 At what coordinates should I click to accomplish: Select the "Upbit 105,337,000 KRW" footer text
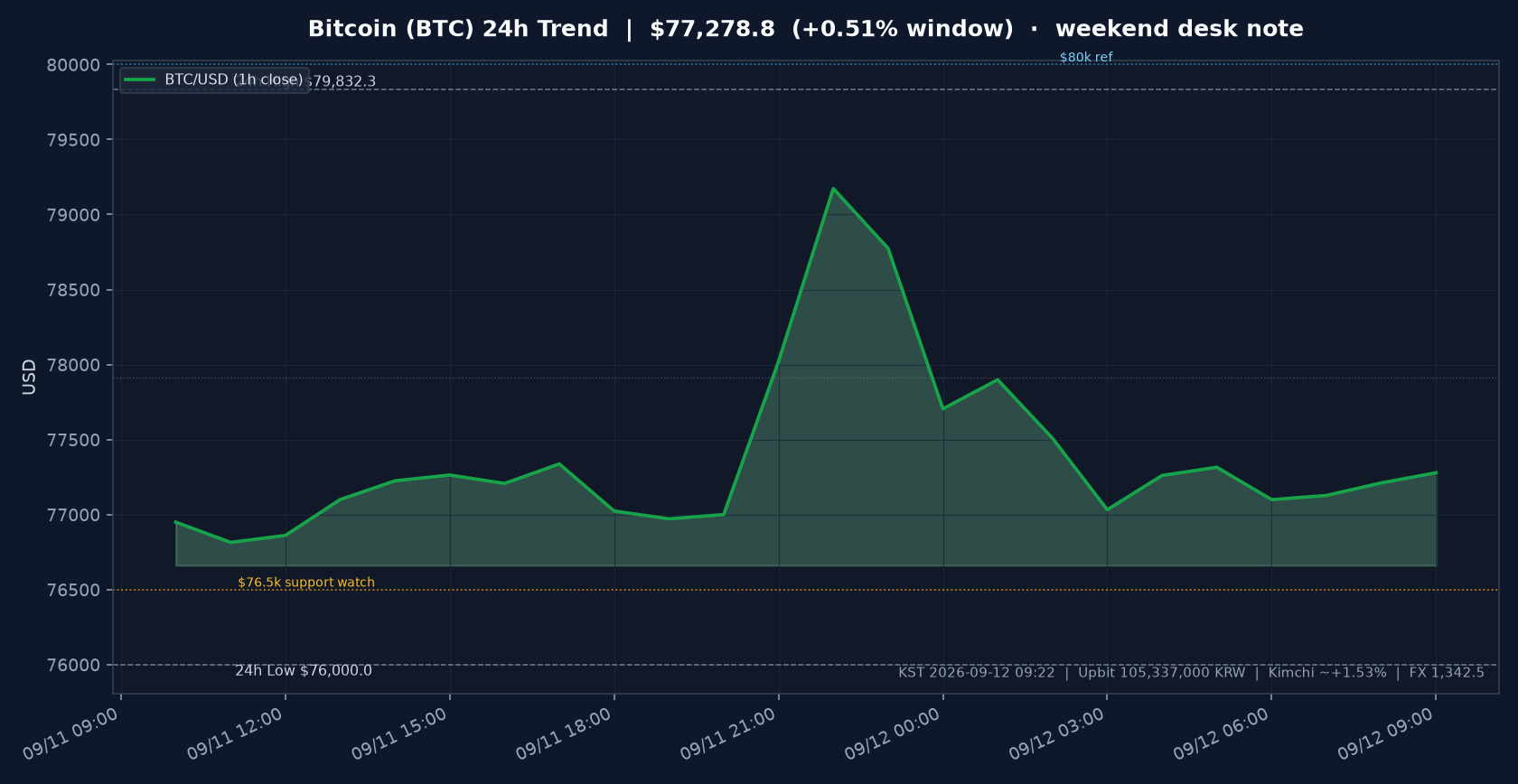point(1161,672)
